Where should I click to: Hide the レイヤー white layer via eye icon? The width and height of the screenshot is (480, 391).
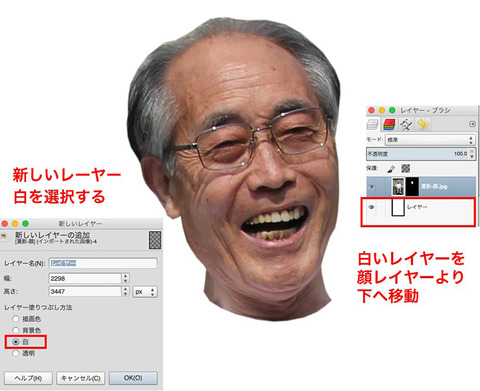371,207
